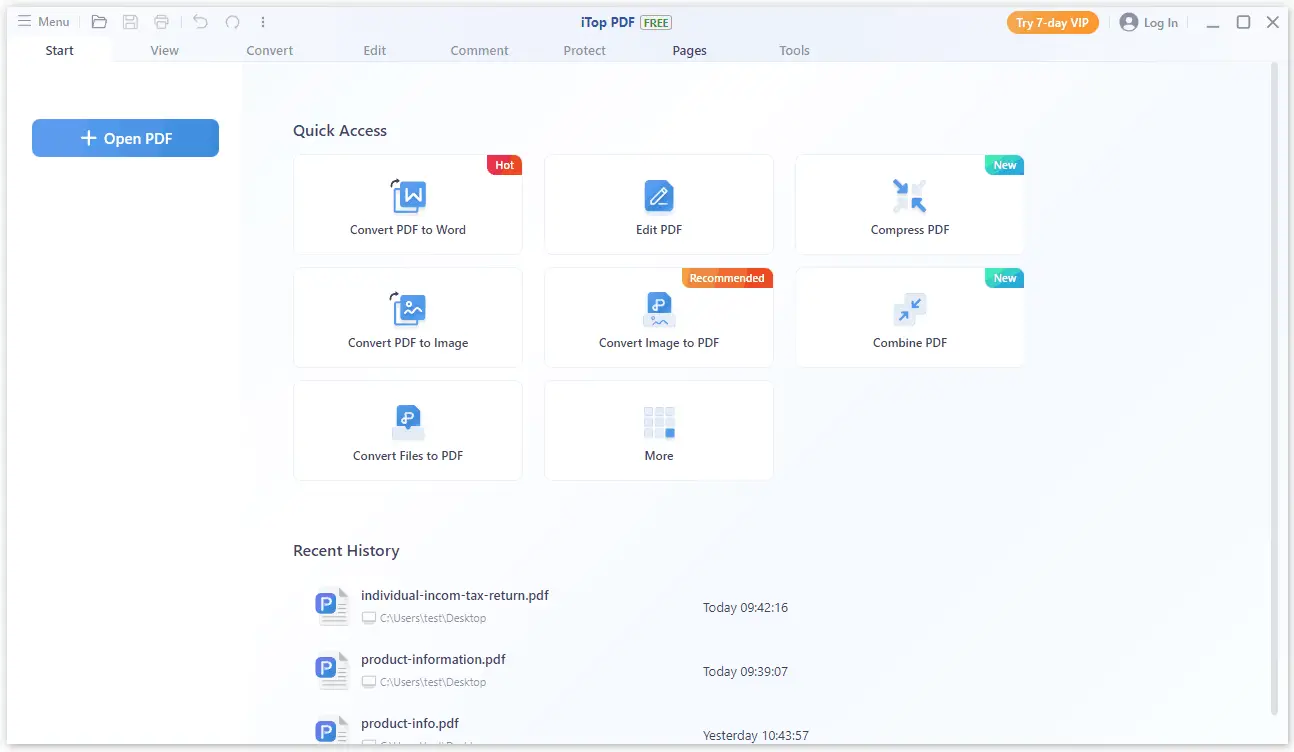Open the three-dot more options icon

click(263, 22)
